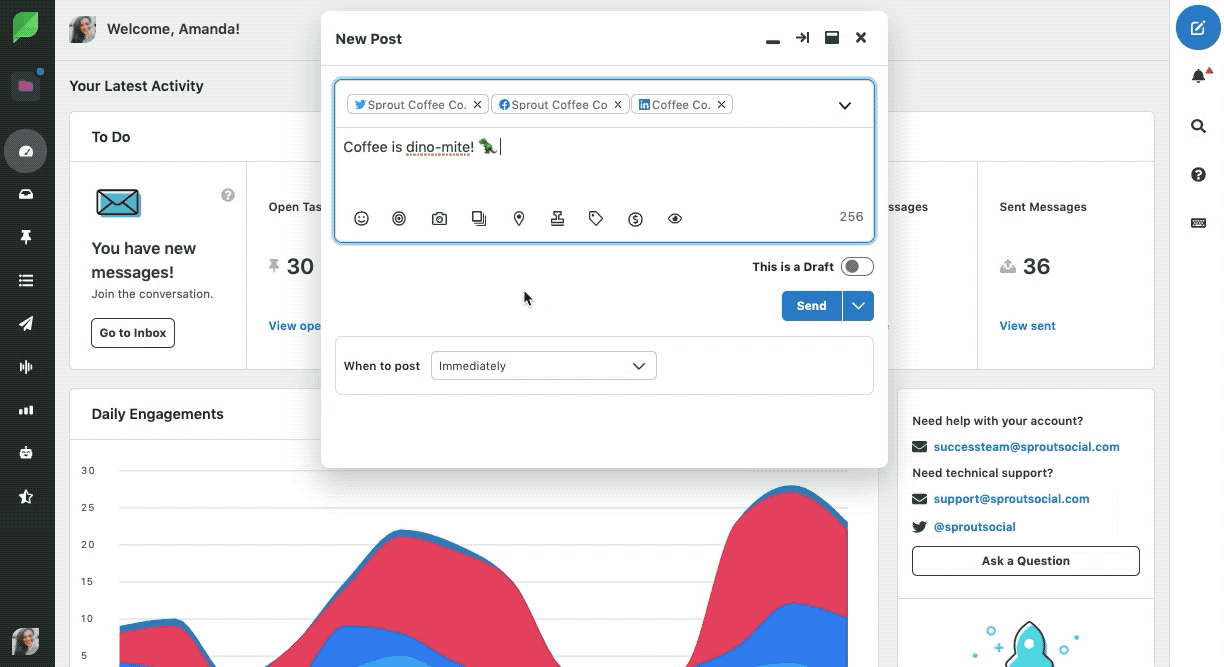Click the Ask a Question button
Image resolution: width=1224 pixels, height=667 pixels.
1025,561
